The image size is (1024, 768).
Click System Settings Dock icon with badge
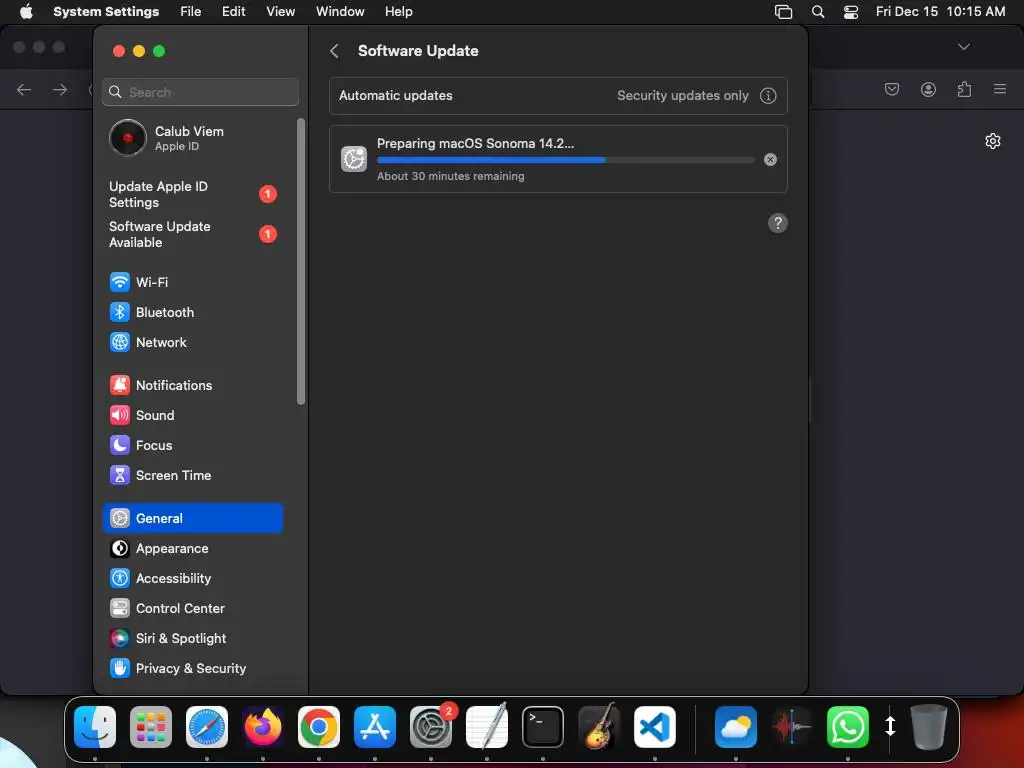click(431, 727)
